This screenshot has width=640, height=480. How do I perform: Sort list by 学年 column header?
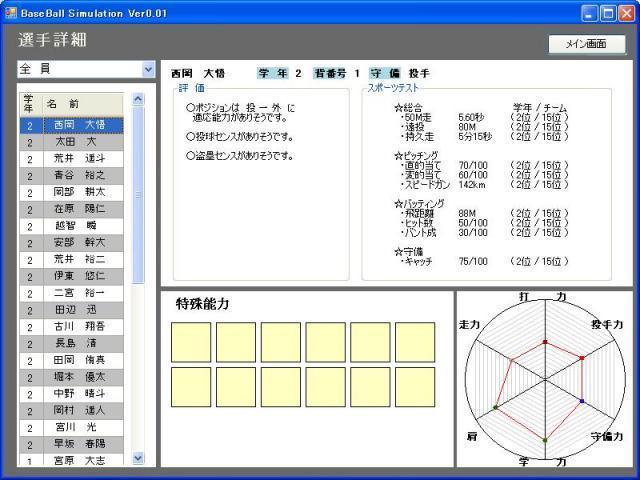pos(29,104)
